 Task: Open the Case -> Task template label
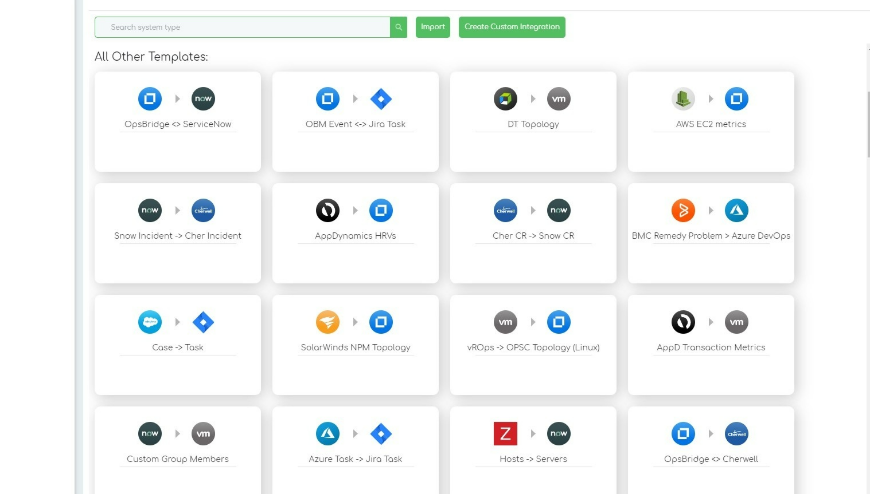[178, 347]
